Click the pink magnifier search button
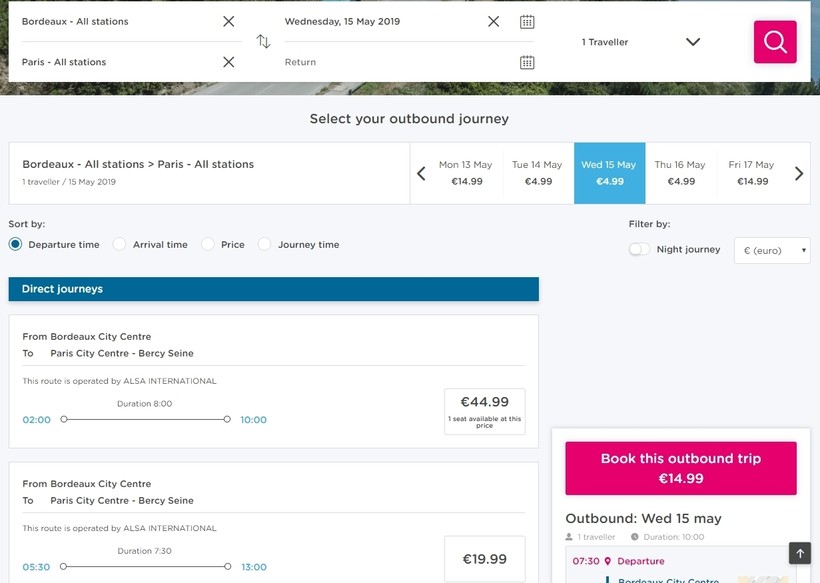The height and width of the screenshot is (583, 820). (775, 42)
